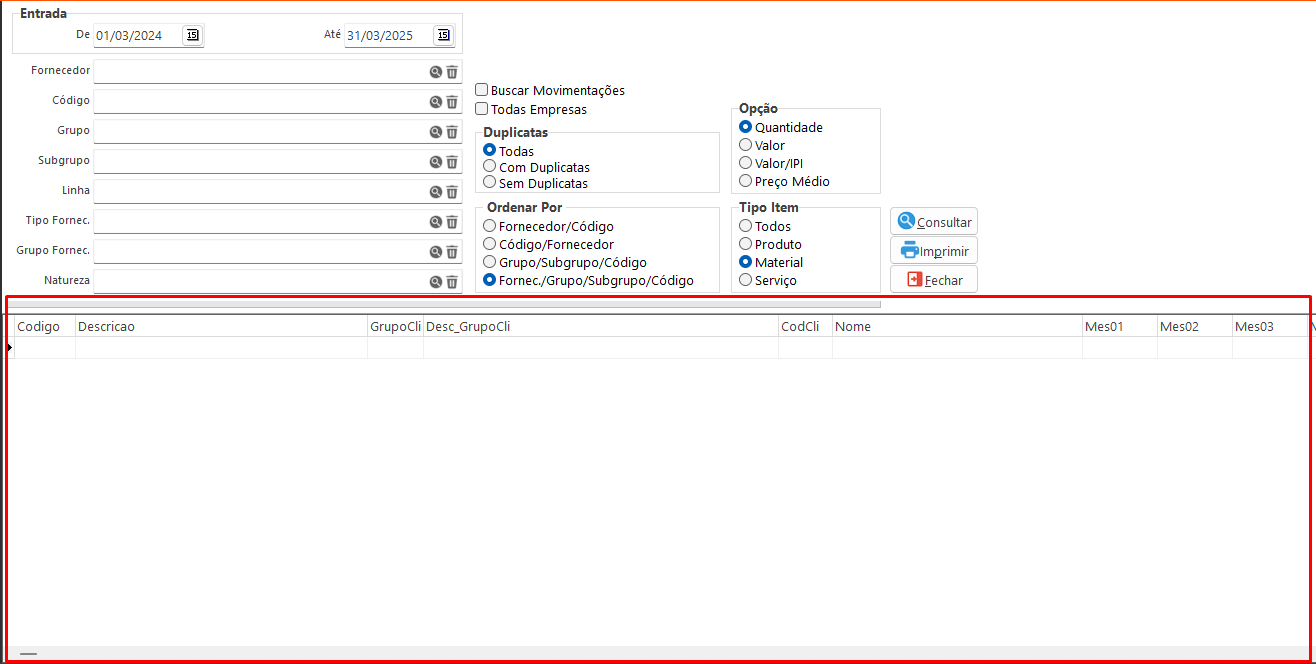Close the window with the Fechar button

click(x=934, y=280)
